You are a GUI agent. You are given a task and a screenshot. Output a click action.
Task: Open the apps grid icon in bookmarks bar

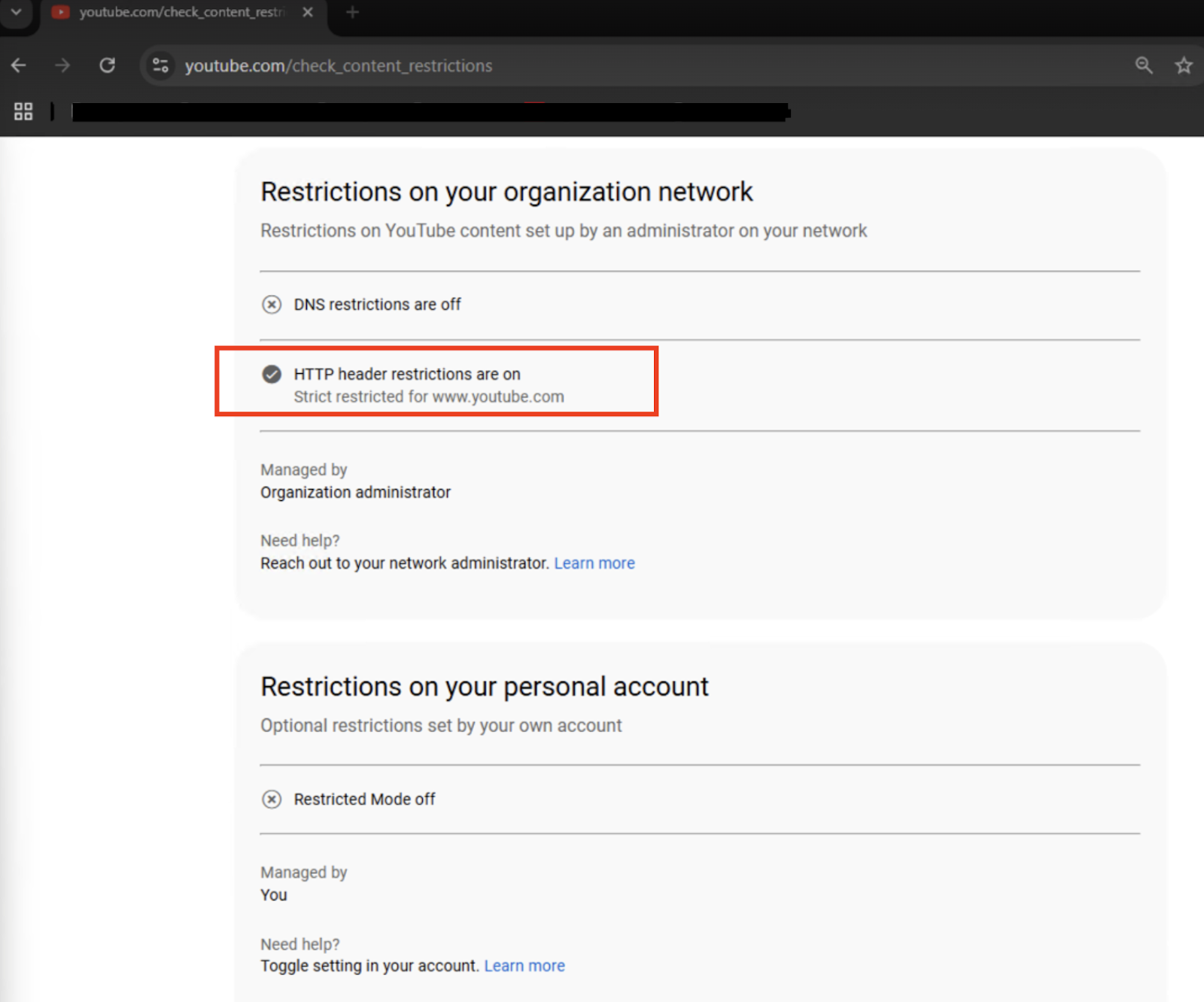coord(23,111)
